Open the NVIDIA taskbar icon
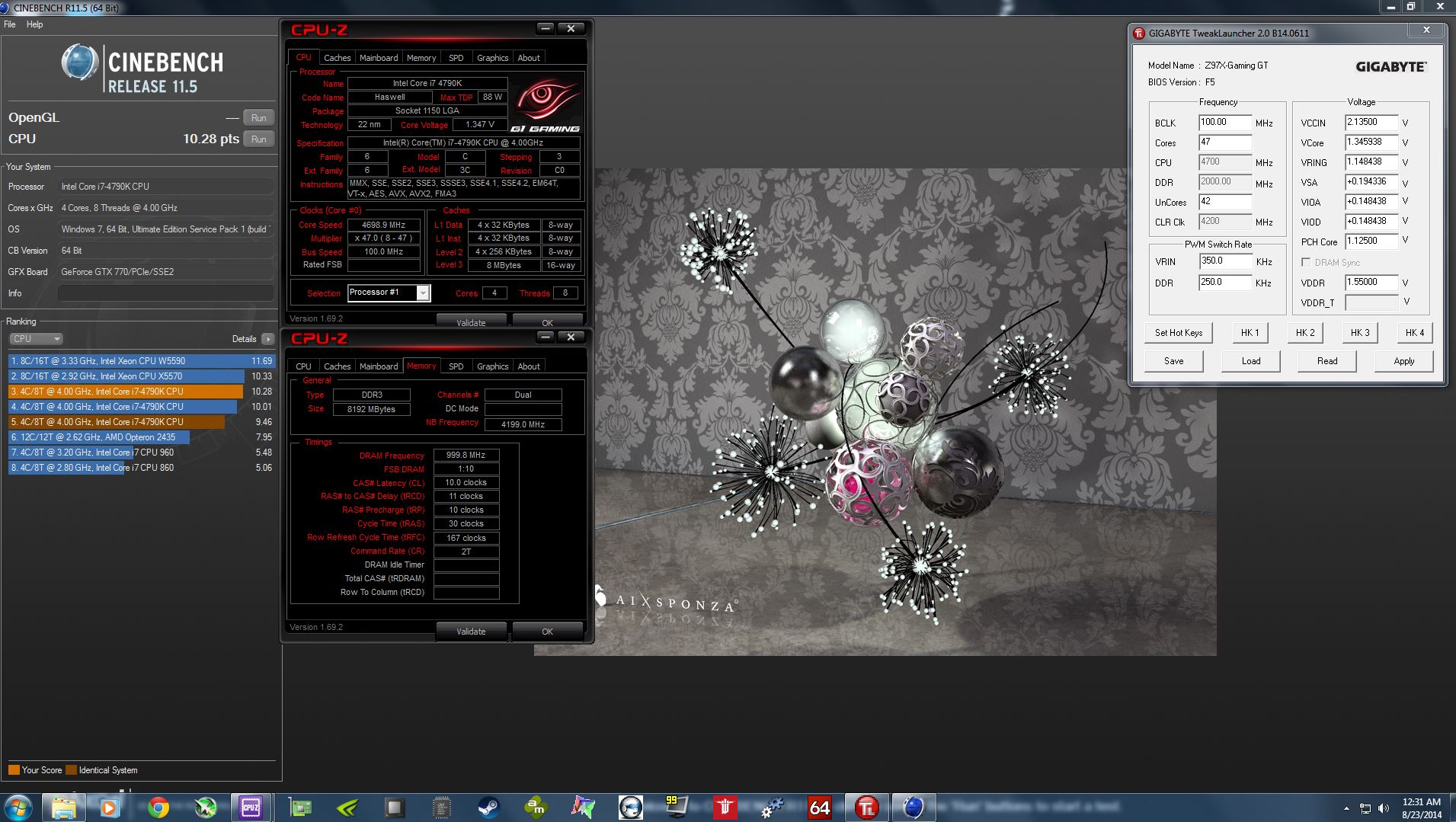 (x=348, y=808)
